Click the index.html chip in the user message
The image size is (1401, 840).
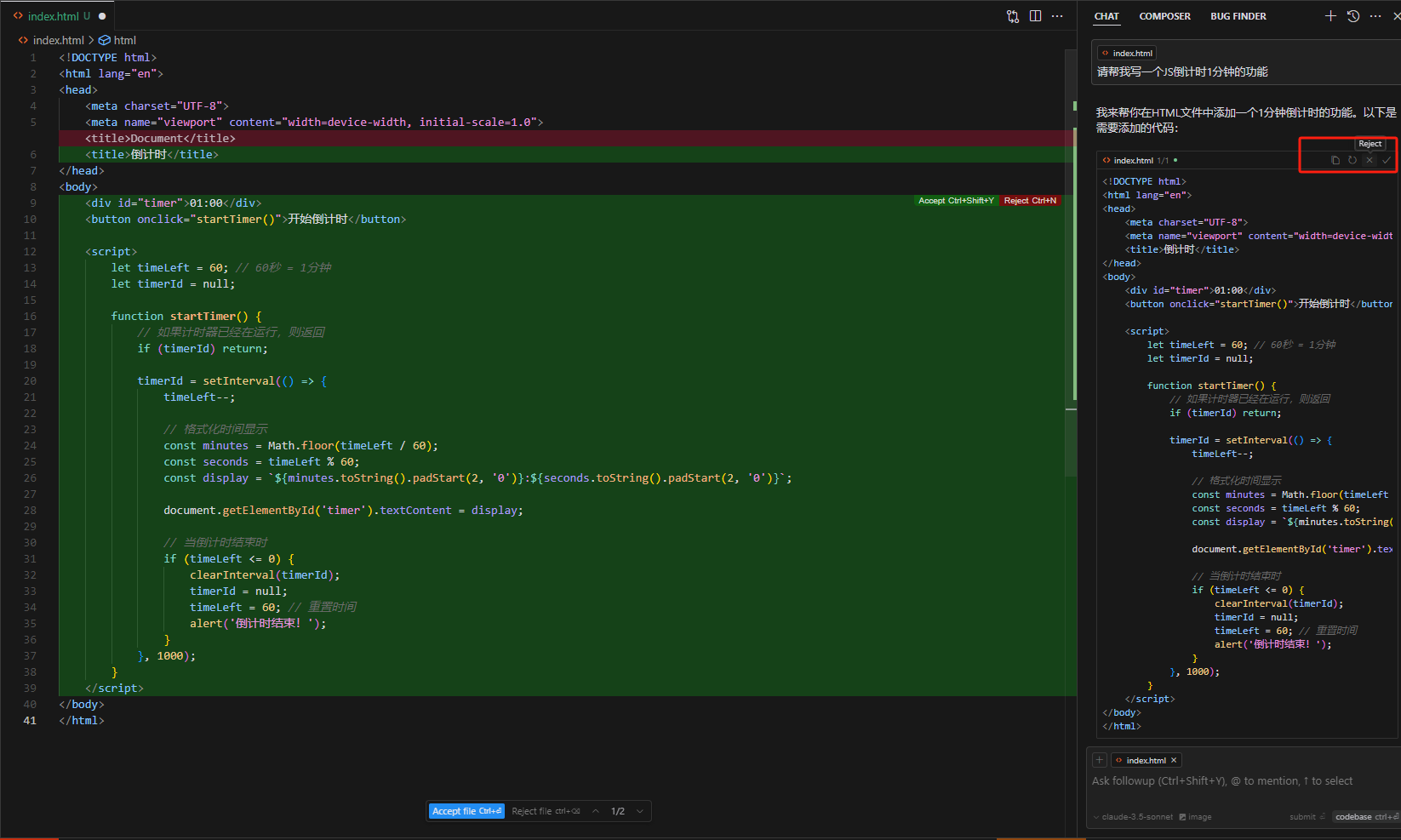pos(1127,53)
